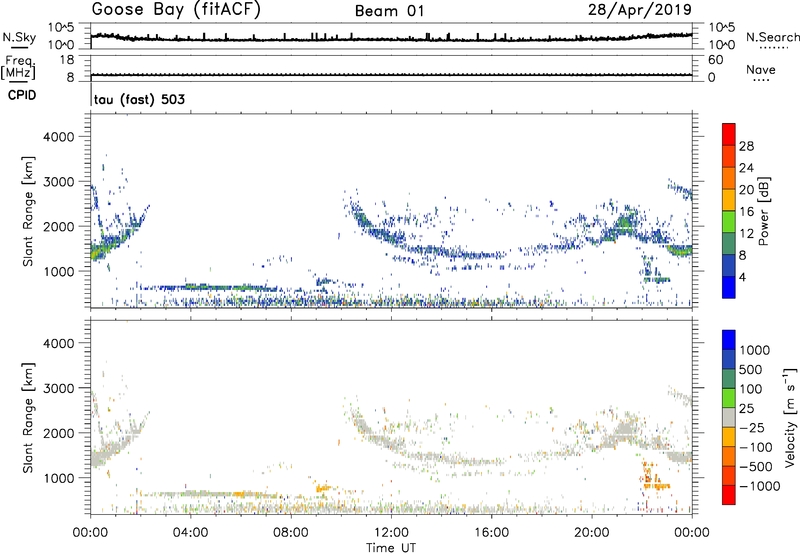Click the '24' label on the power colorbar

click(x=746, y=168)
